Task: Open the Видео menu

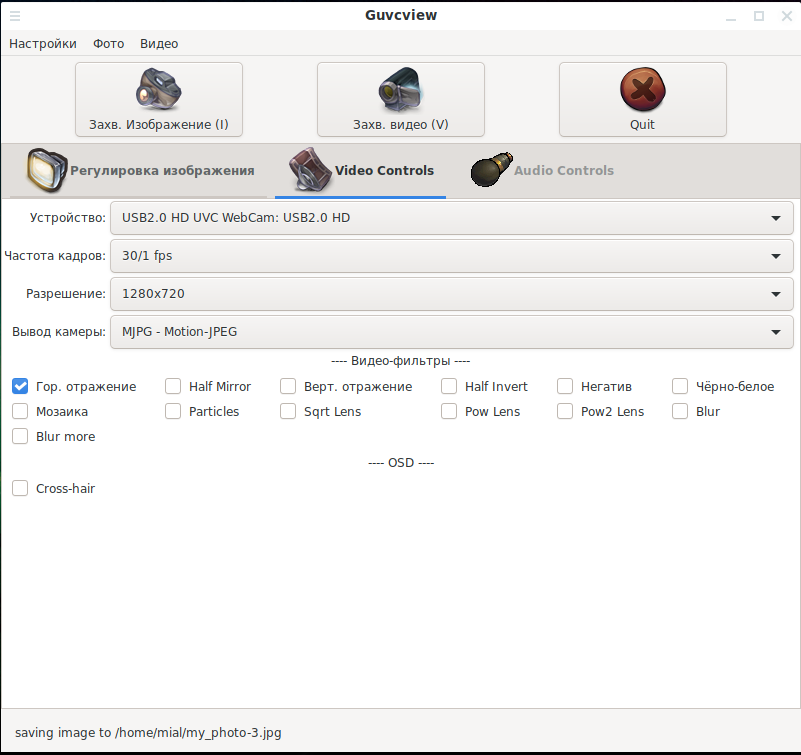Action: pyautogui.click(x=159, y=44)
